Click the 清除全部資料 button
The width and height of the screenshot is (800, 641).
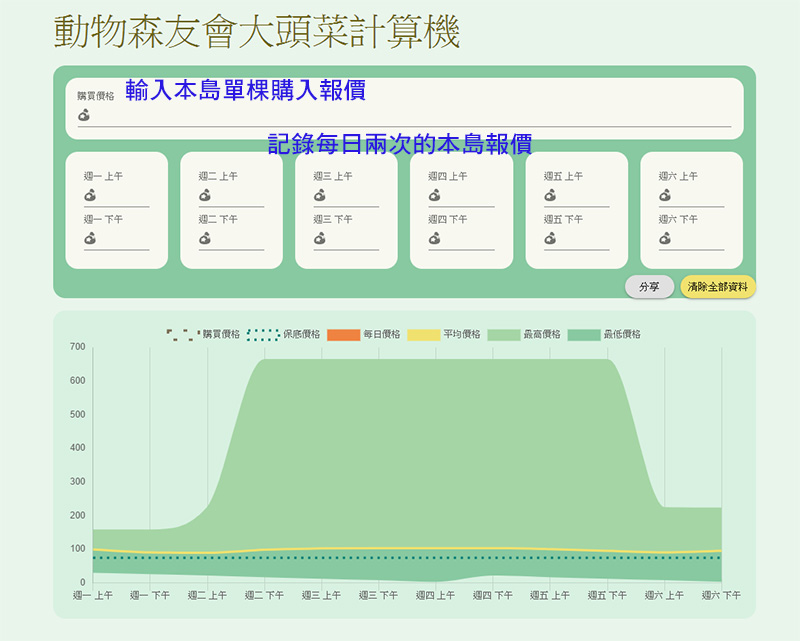coord(717,287)
